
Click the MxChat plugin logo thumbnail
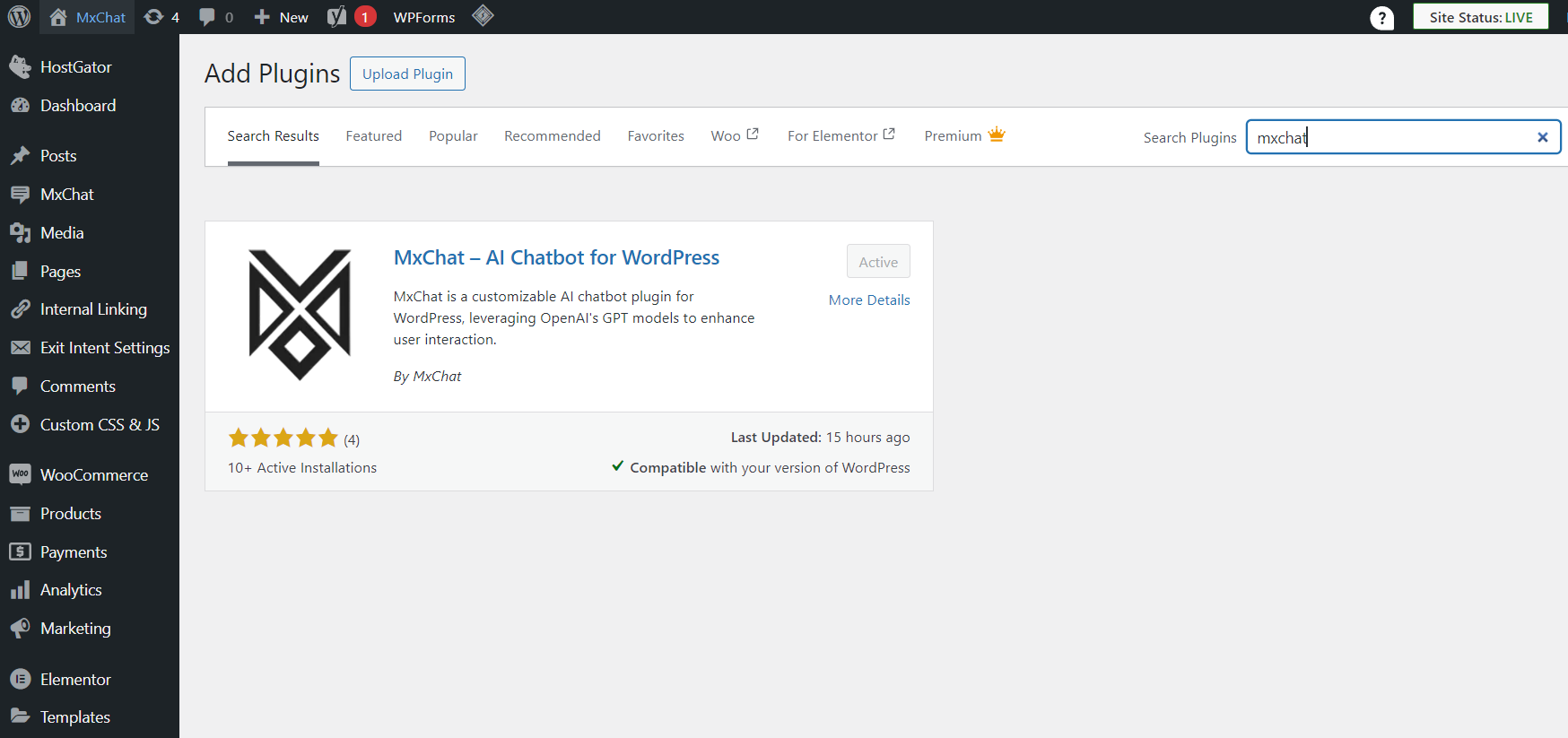pos(300,315)
